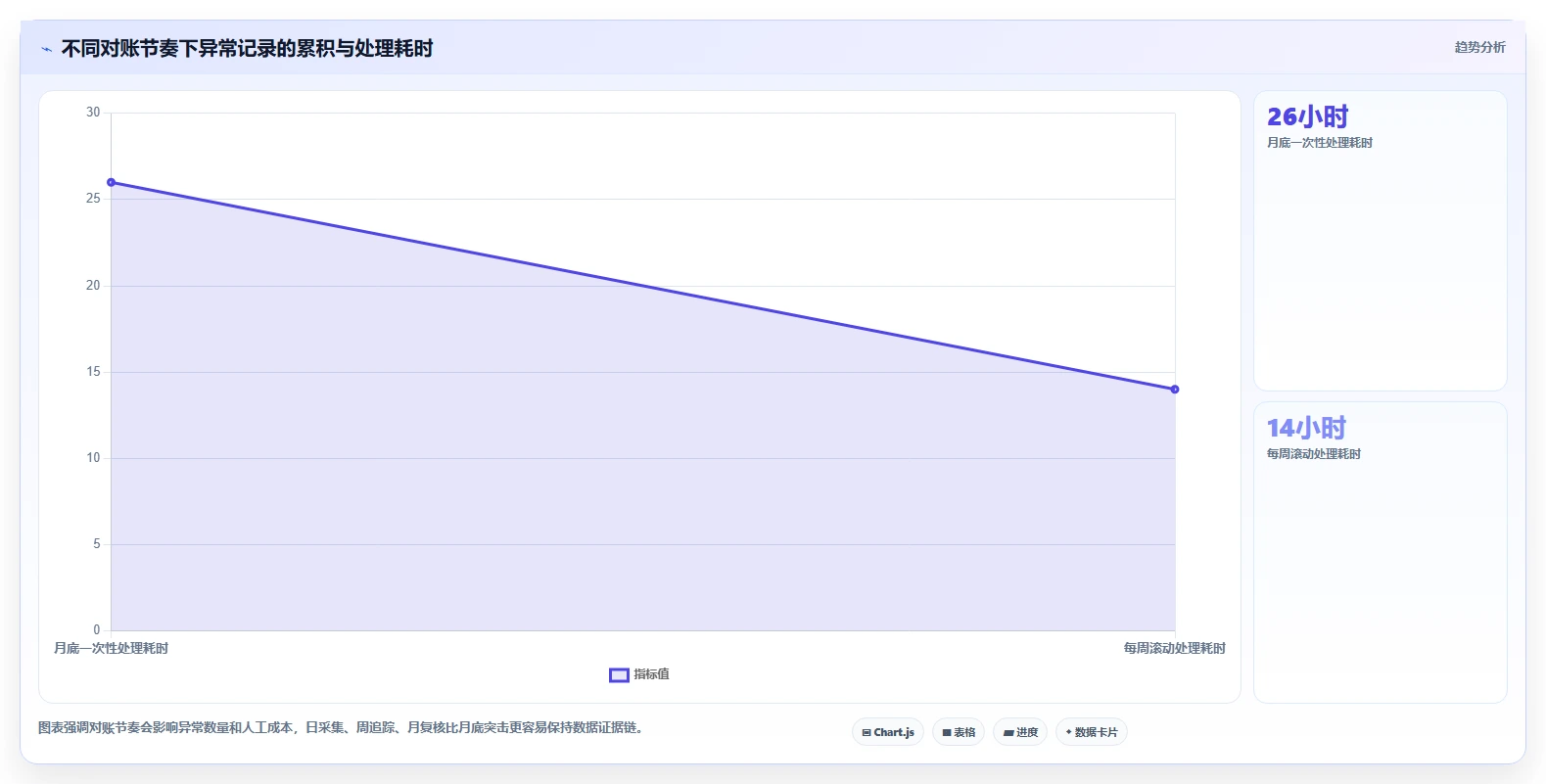This screenshot has width=1546, height=784.
Task: Click the 表格 tag pill
Action: [x=959, y=732]
